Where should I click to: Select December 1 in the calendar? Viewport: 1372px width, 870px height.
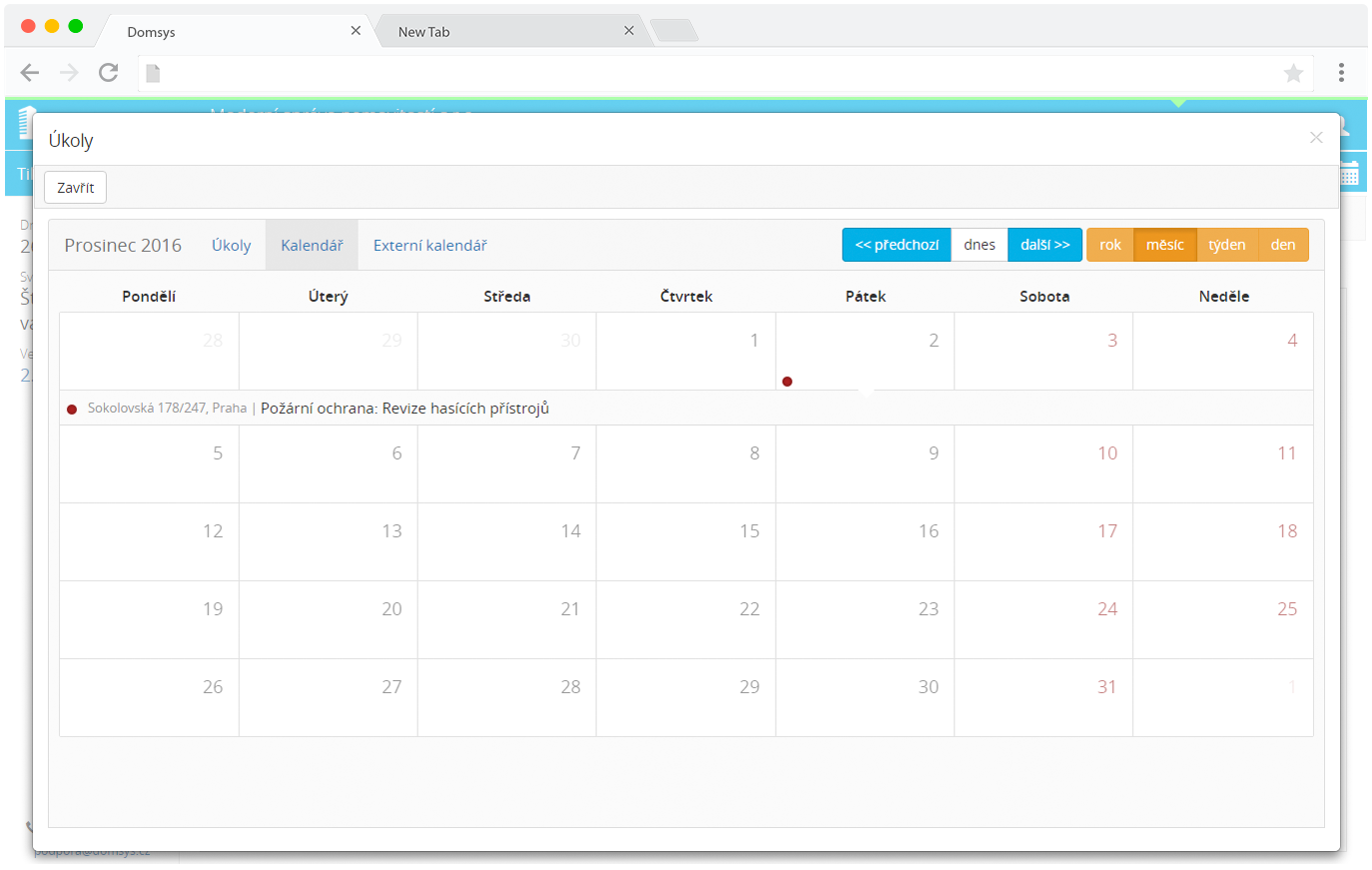[x=686, y=351]
